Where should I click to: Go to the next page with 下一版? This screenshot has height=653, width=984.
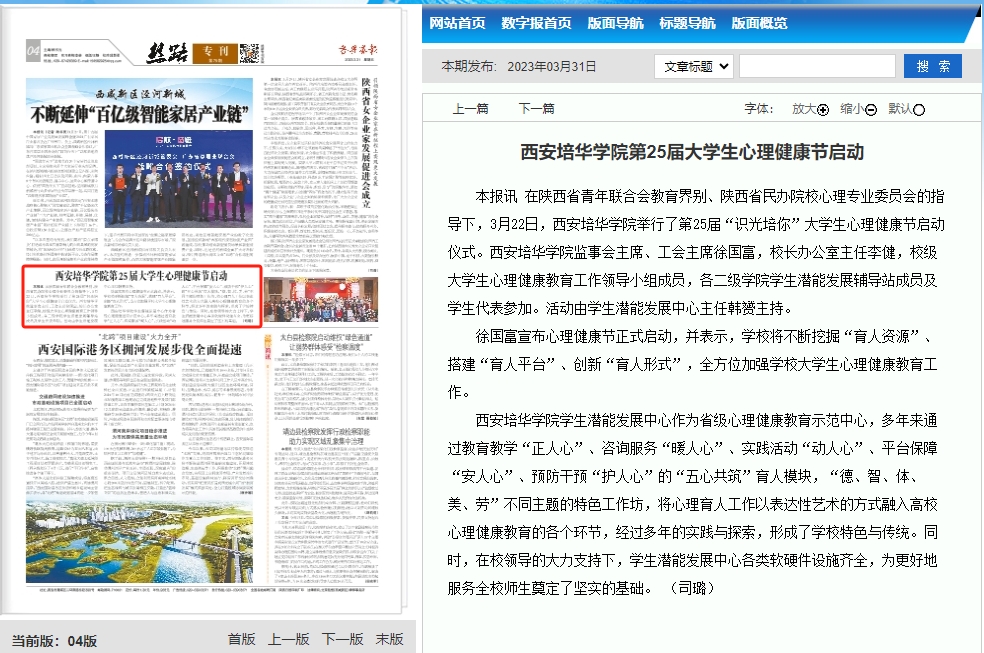pos(342,639)
